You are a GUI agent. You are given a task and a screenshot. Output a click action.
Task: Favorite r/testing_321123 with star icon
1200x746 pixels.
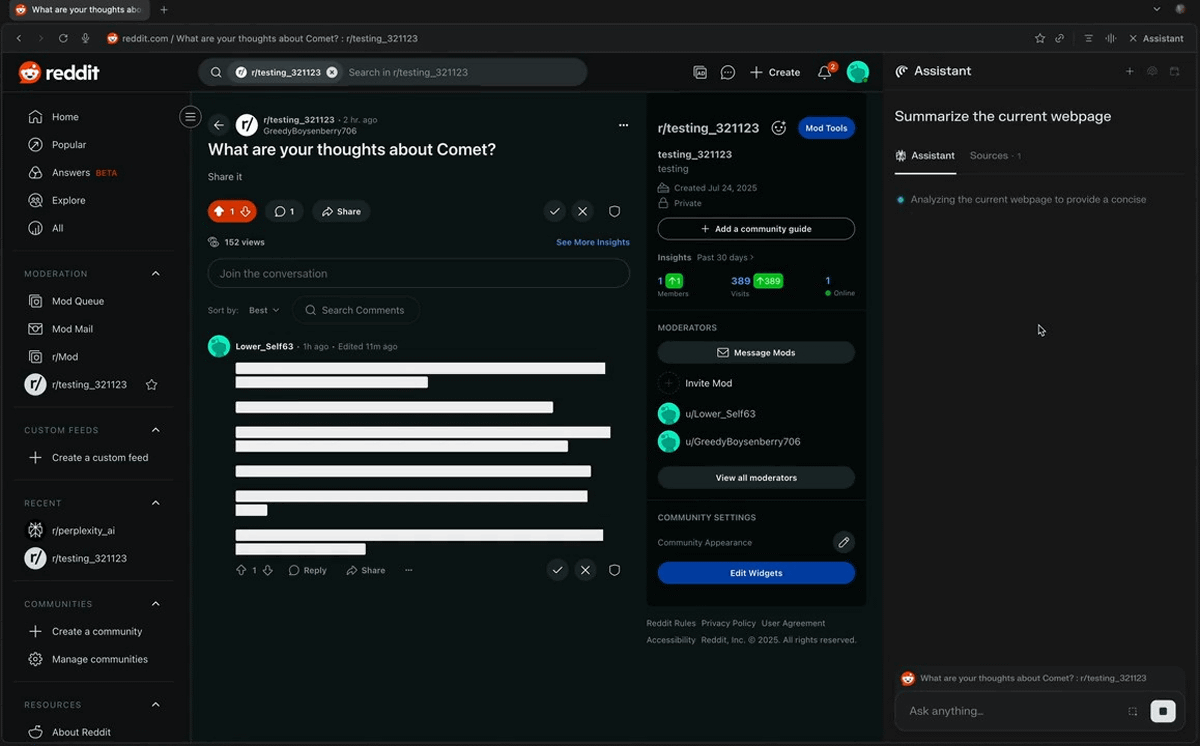tap(152, 384)
